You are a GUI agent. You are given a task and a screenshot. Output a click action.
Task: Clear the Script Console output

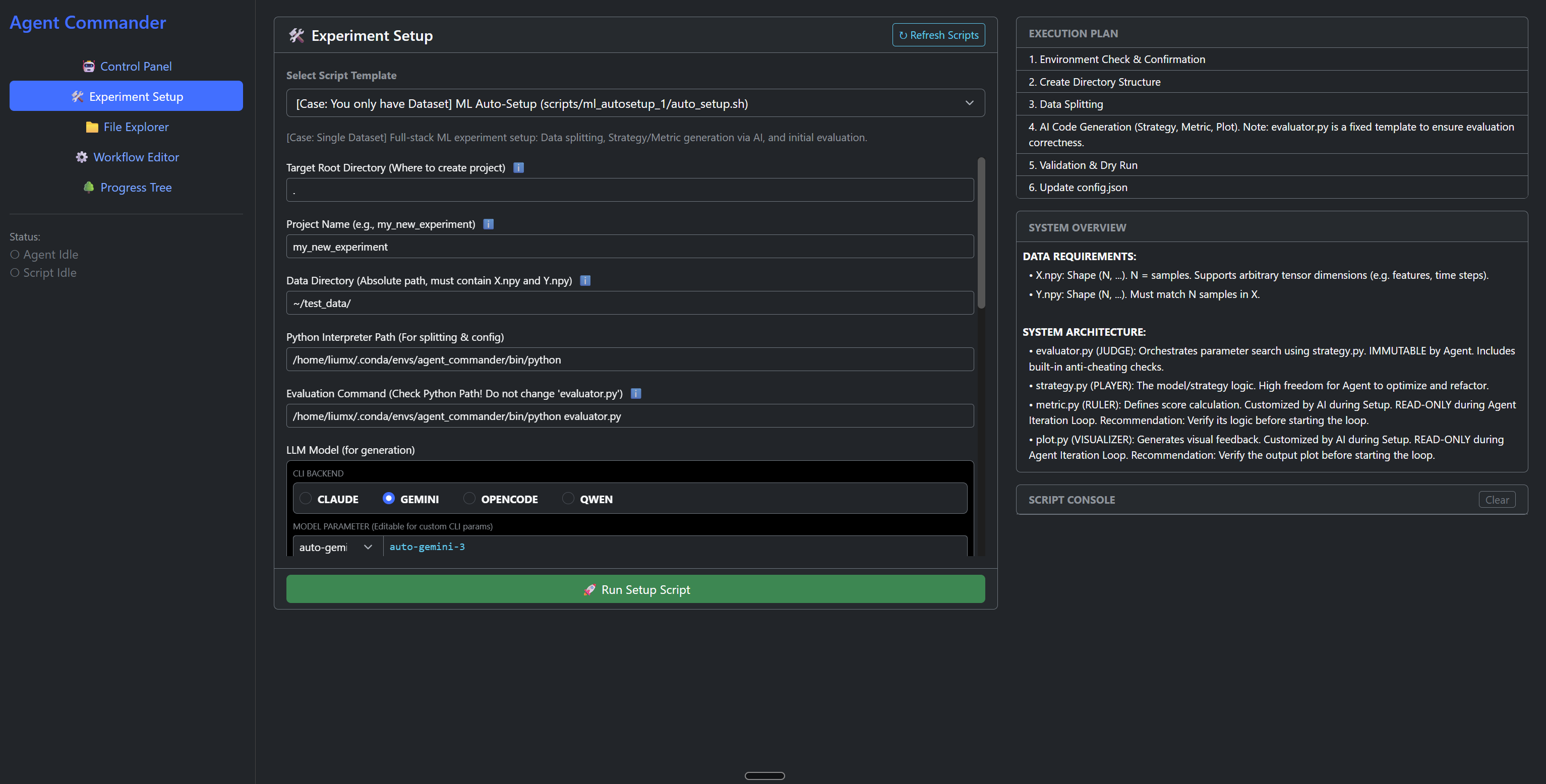click(x=1497, y=500)
